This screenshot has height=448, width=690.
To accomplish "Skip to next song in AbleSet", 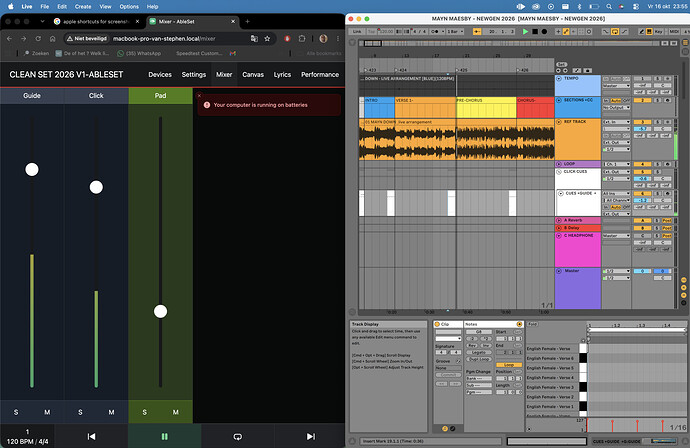I will tap(311, 436).
